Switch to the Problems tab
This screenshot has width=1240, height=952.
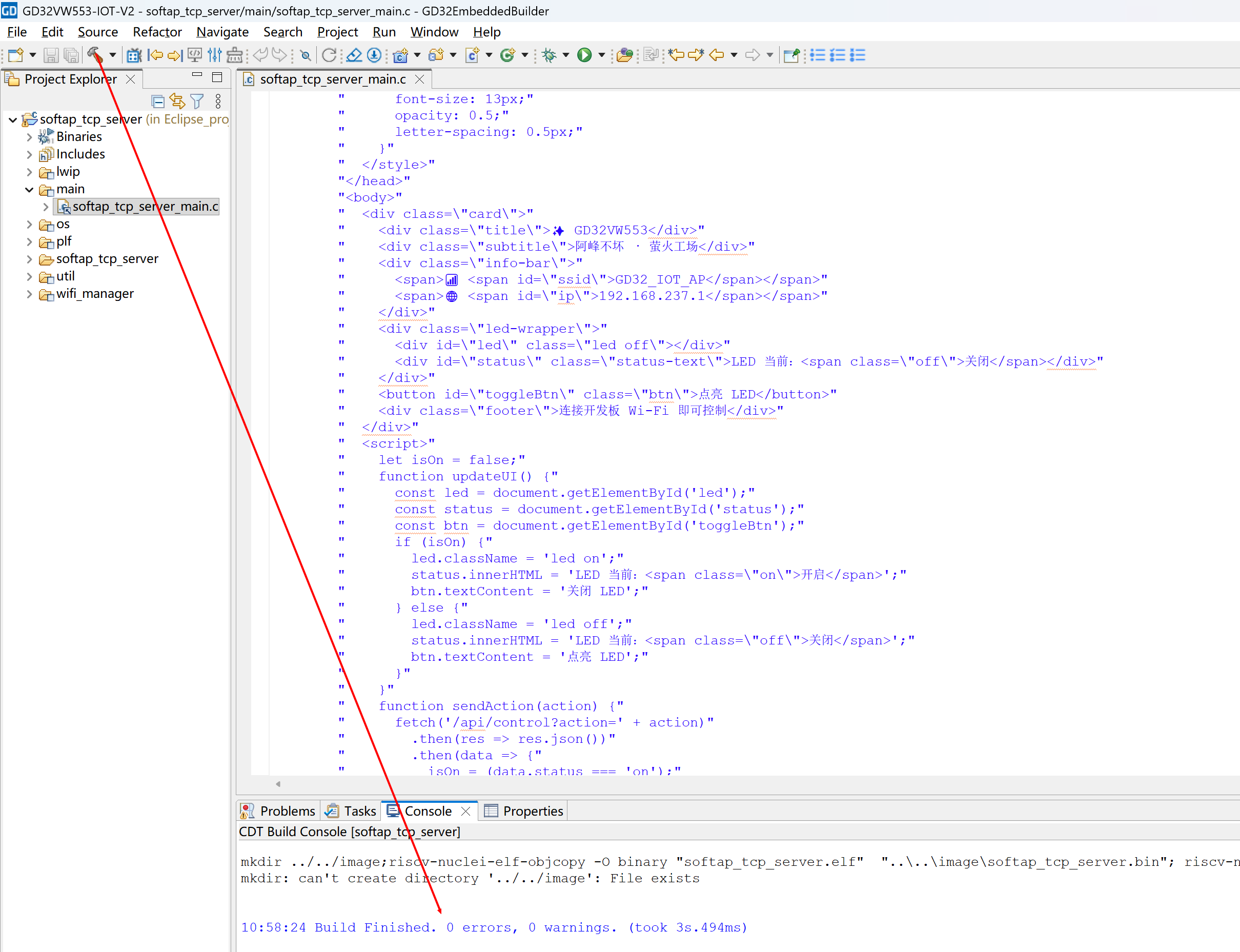click(277, 811)
